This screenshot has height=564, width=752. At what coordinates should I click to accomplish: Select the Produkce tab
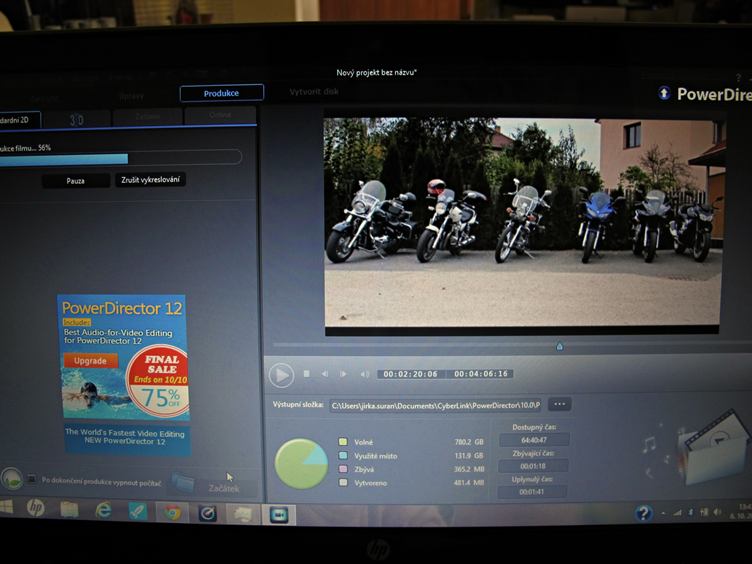[x=222, y=93]
